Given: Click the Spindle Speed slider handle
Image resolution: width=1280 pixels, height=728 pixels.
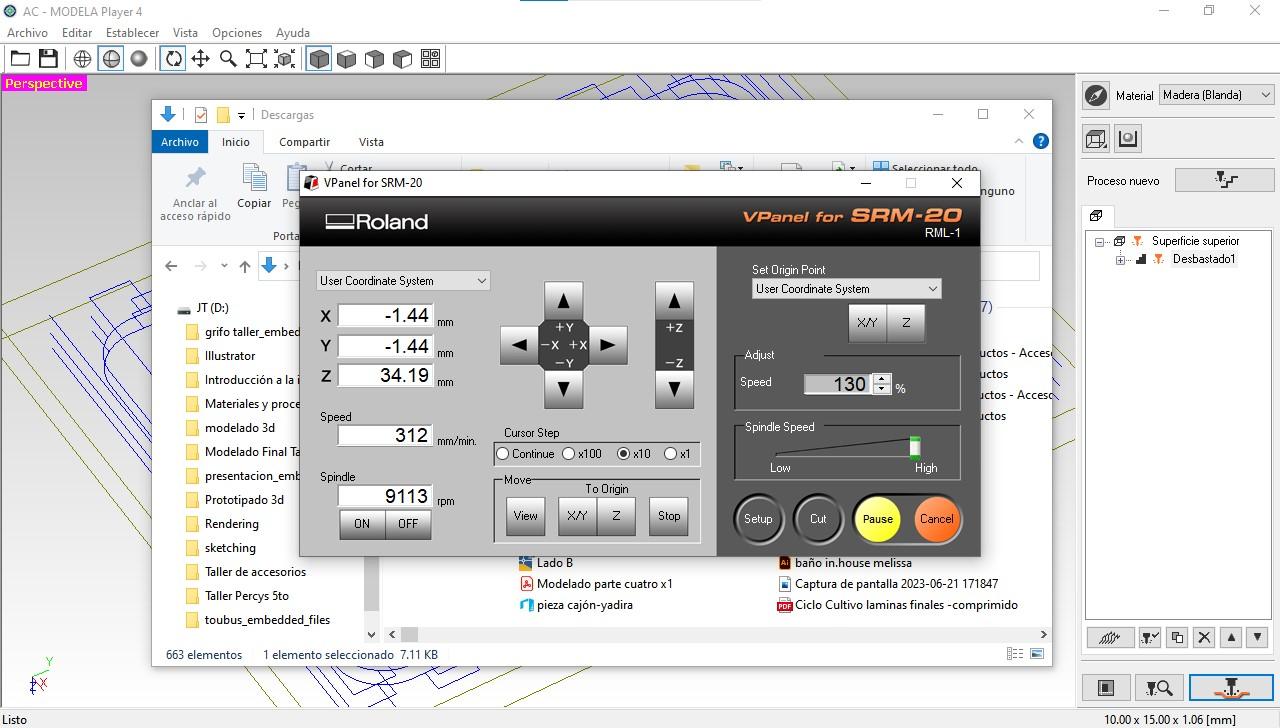Looking at the screenshot, I should (x=914, y=447).
